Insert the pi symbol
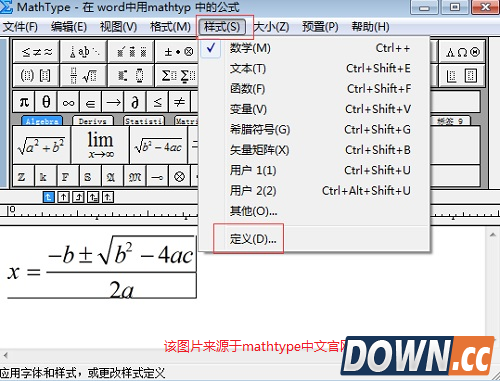The image size is (500, 381). click(24, 102)
